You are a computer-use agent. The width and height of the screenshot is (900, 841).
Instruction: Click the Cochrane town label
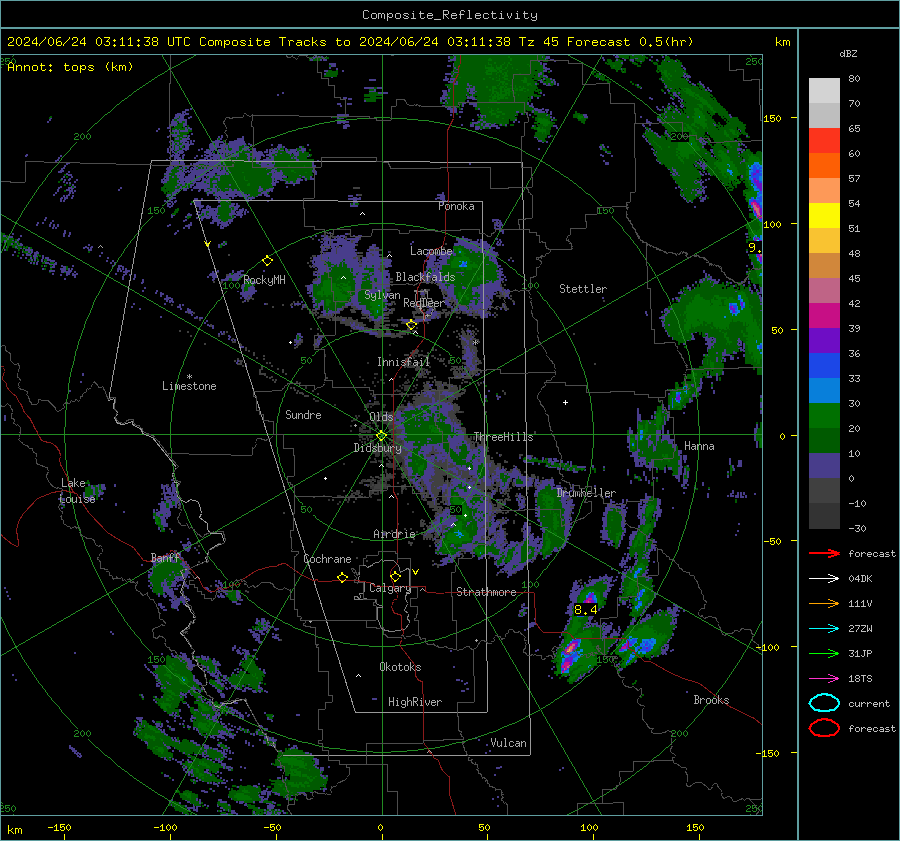[327, 559]
